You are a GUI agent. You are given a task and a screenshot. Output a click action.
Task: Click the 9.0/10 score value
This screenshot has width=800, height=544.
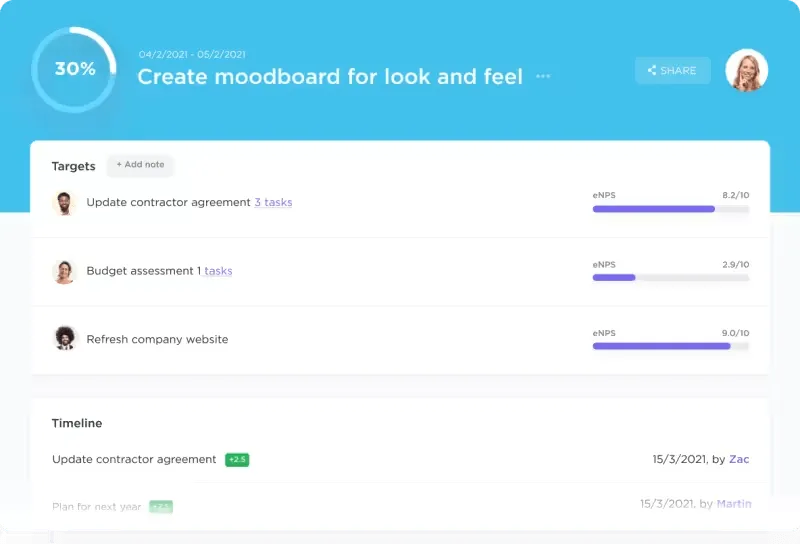tap(735, 333)
